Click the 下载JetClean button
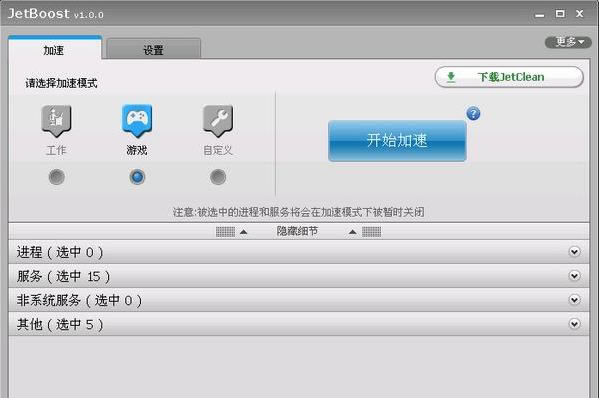599x398 pixels. tap(509, 77)
